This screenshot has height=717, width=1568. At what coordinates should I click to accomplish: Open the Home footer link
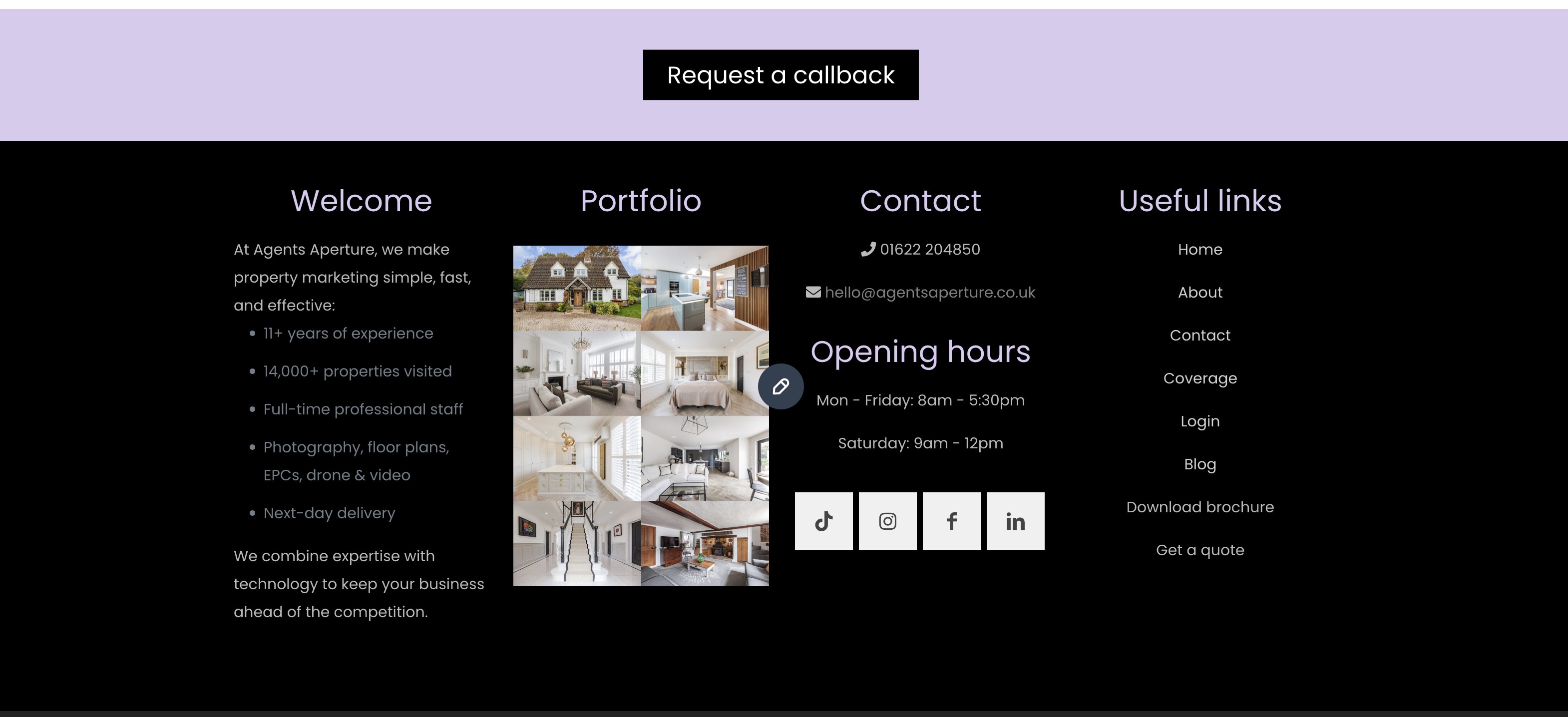pos(1200,250)
